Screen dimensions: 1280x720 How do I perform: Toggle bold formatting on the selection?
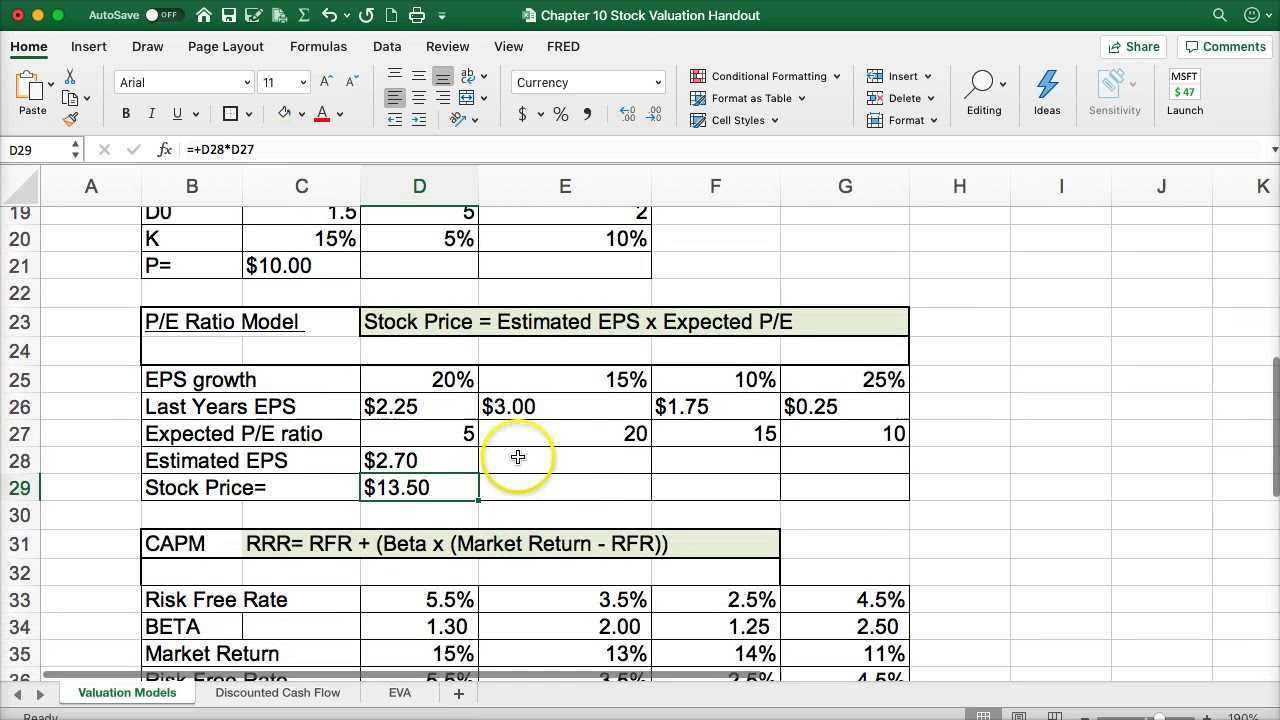[x=126, y=114]
